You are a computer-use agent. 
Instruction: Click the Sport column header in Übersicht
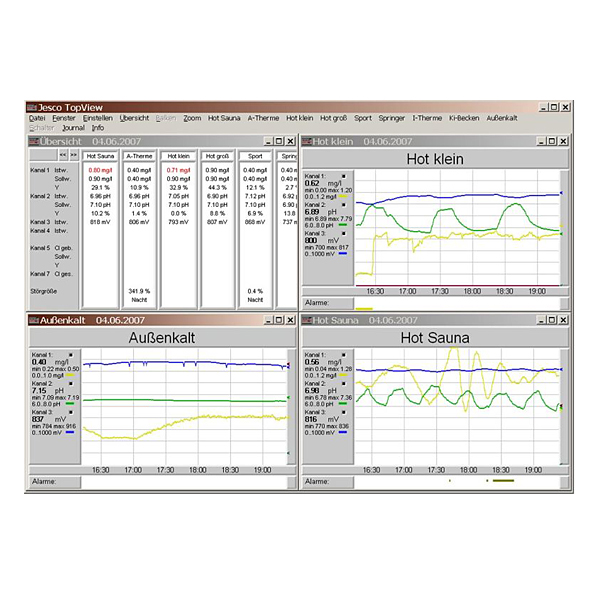tap(255, 156)
